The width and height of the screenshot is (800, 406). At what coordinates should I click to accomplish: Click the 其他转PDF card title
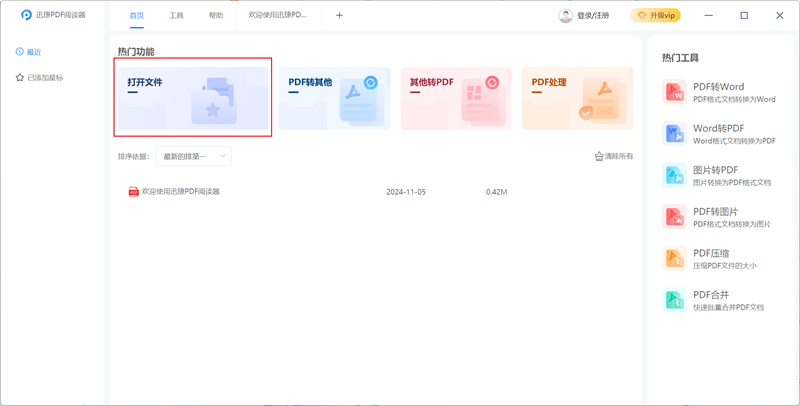pos(432,82)
